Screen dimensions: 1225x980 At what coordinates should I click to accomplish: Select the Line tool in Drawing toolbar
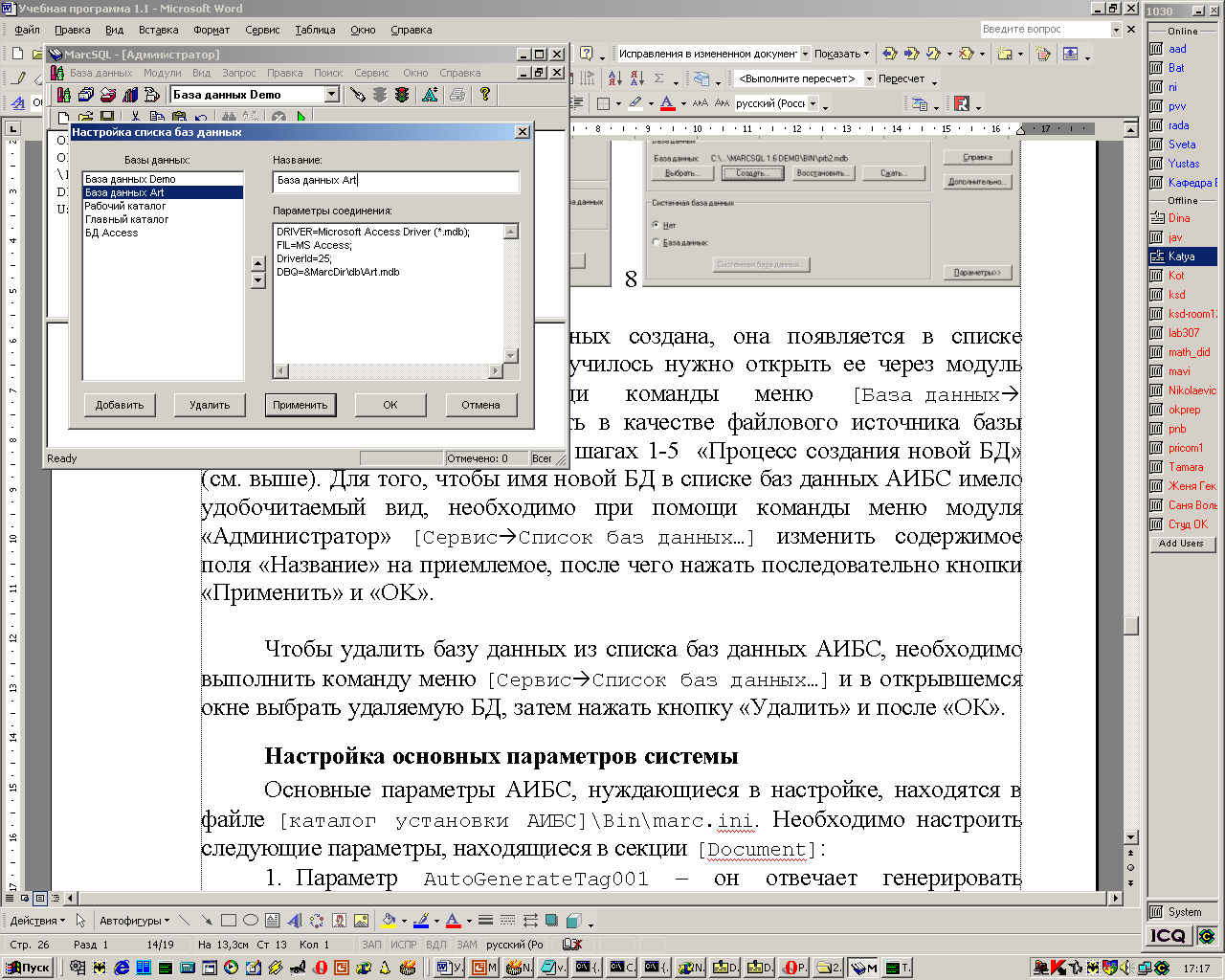tap(184, 921)
